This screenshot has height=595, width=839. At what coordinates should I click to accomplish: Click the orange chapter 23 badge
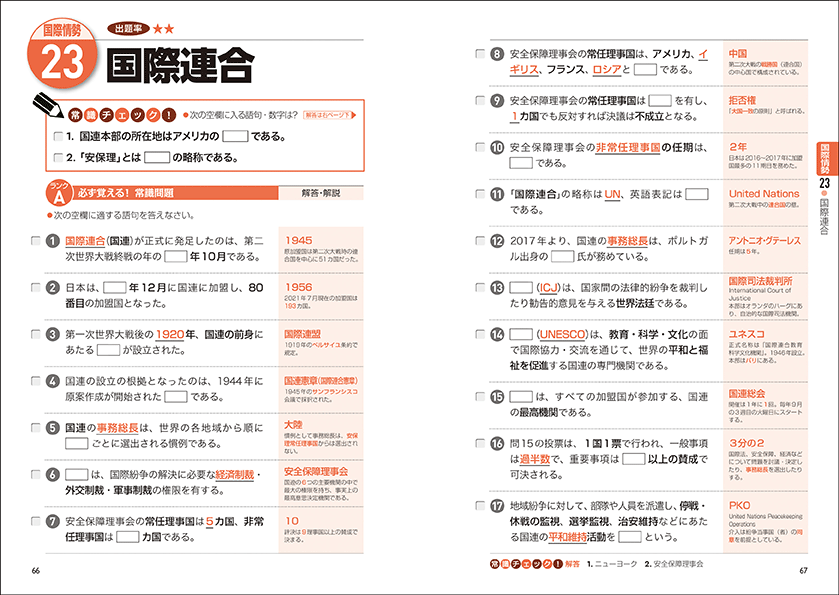coord(62,54)
